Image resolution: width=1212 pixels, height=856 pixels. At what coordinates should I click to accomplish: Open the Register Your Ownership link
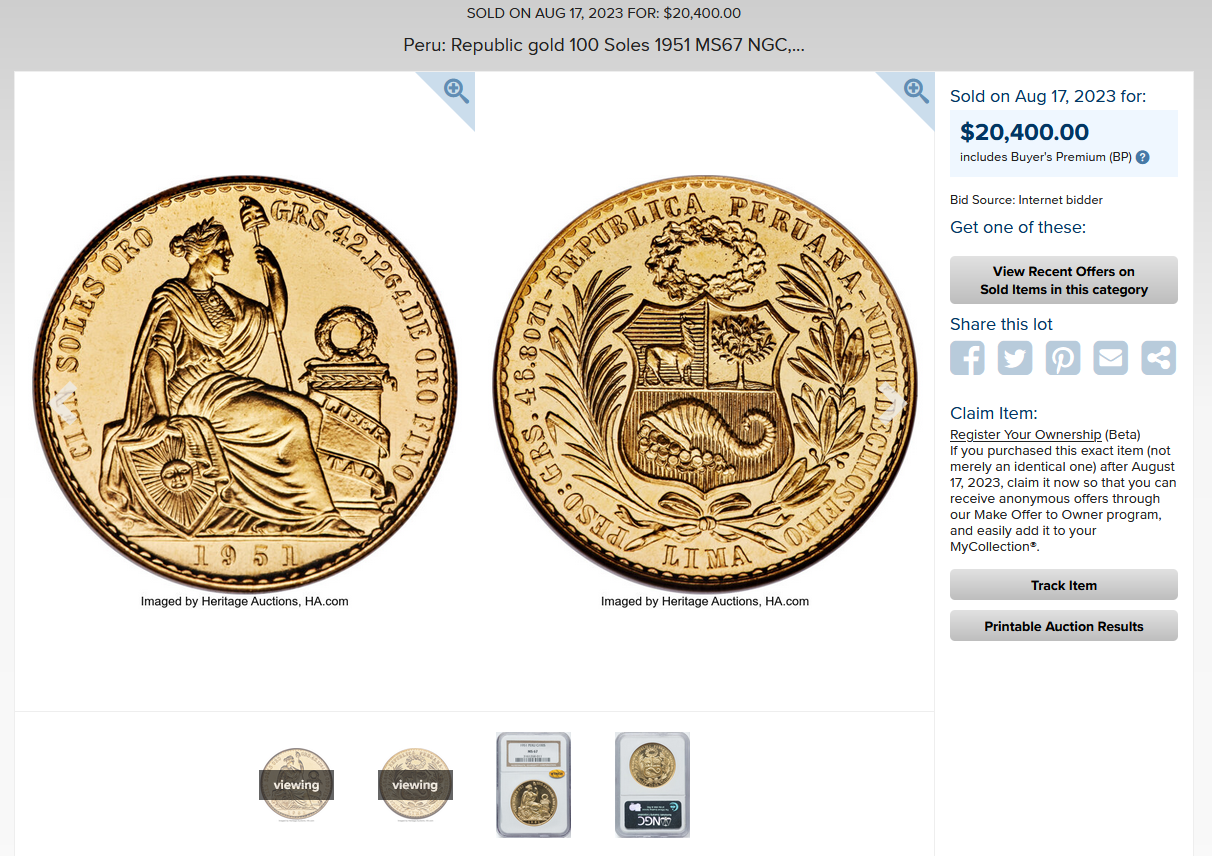tap(1026, 434)
